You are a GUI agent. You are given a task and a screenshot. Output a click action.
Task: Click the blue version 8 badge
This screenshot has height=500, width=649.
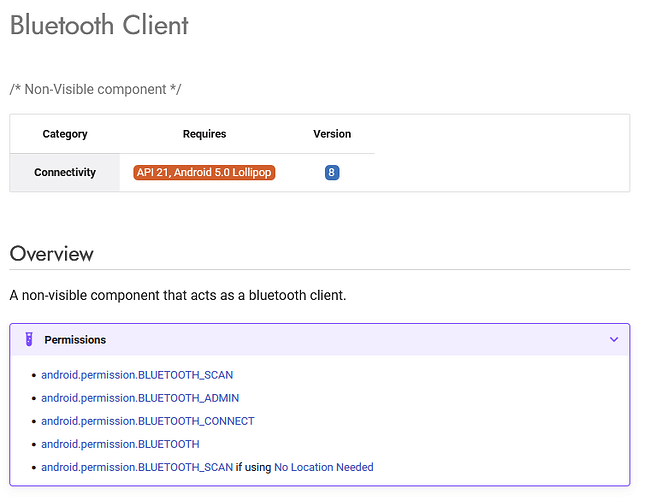click(332, 172)
